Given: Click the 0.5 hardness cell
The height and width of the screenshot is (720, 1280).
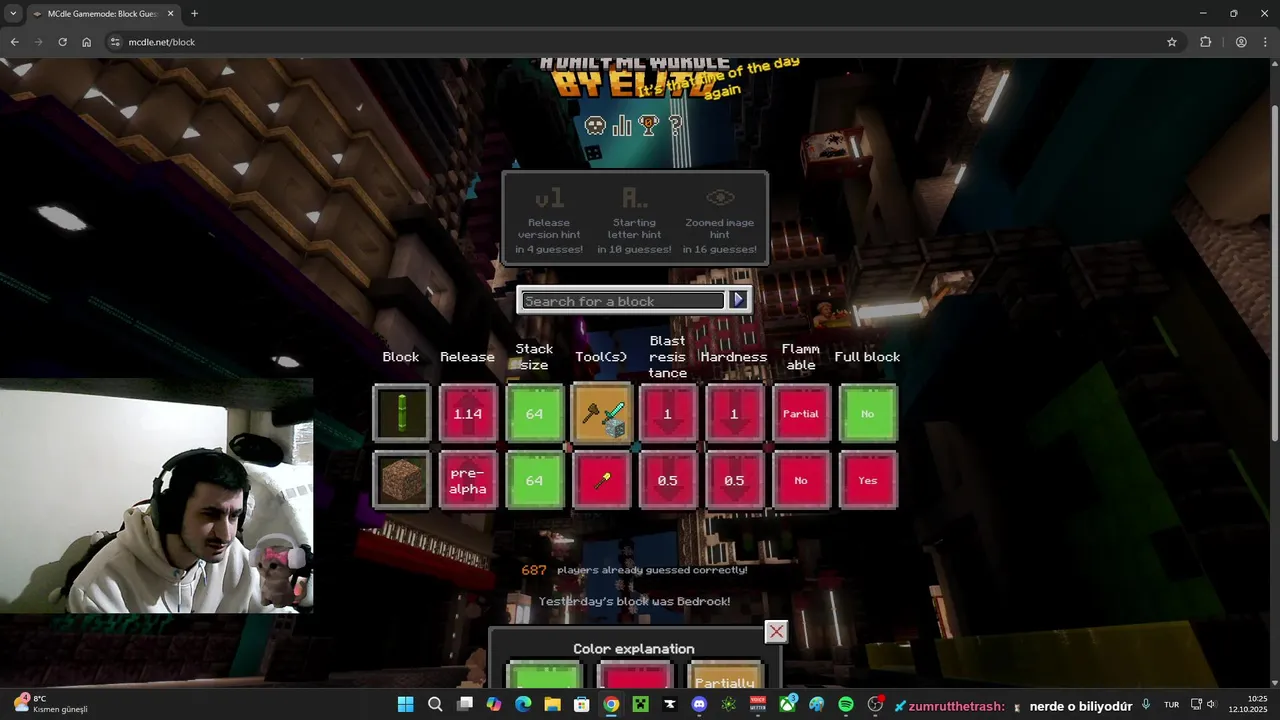Looking at the screenshot, I should click(x=734, y=480).
